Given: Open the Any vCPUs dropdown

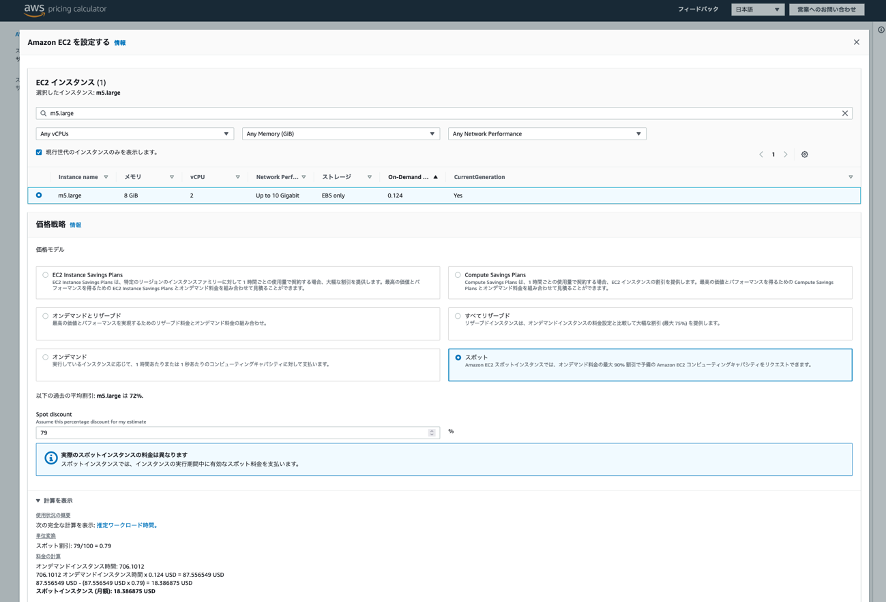Looking at the screenshot, I should click(x=135, y=134).
